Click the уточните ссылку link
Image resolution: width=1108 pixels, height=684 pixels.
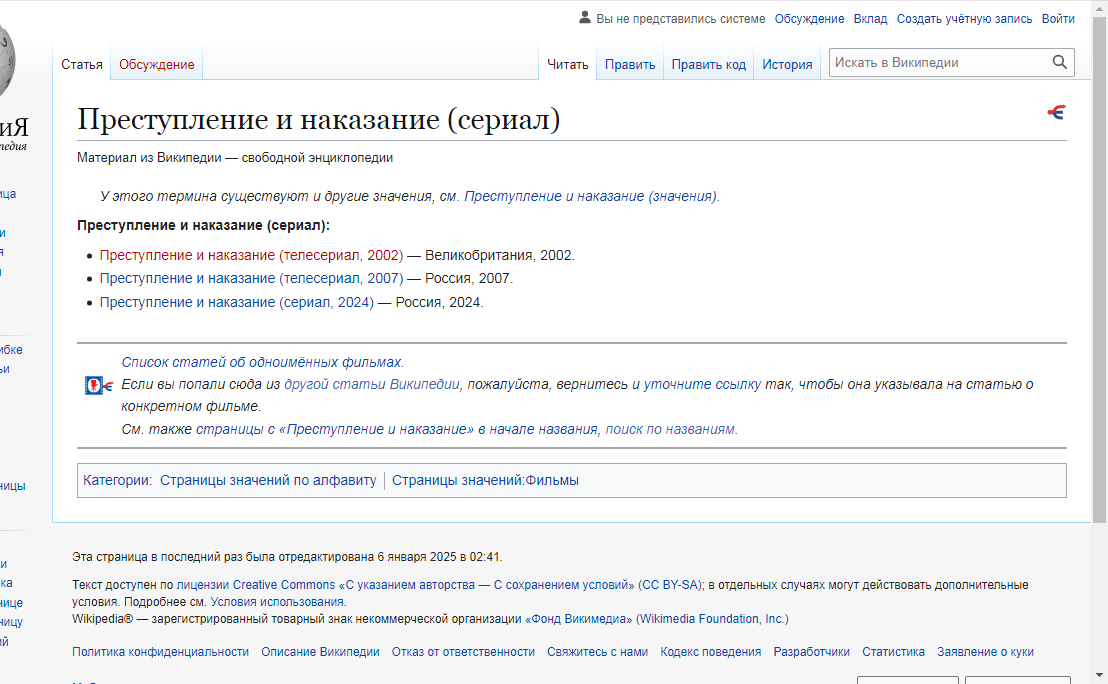coord(702,384)
